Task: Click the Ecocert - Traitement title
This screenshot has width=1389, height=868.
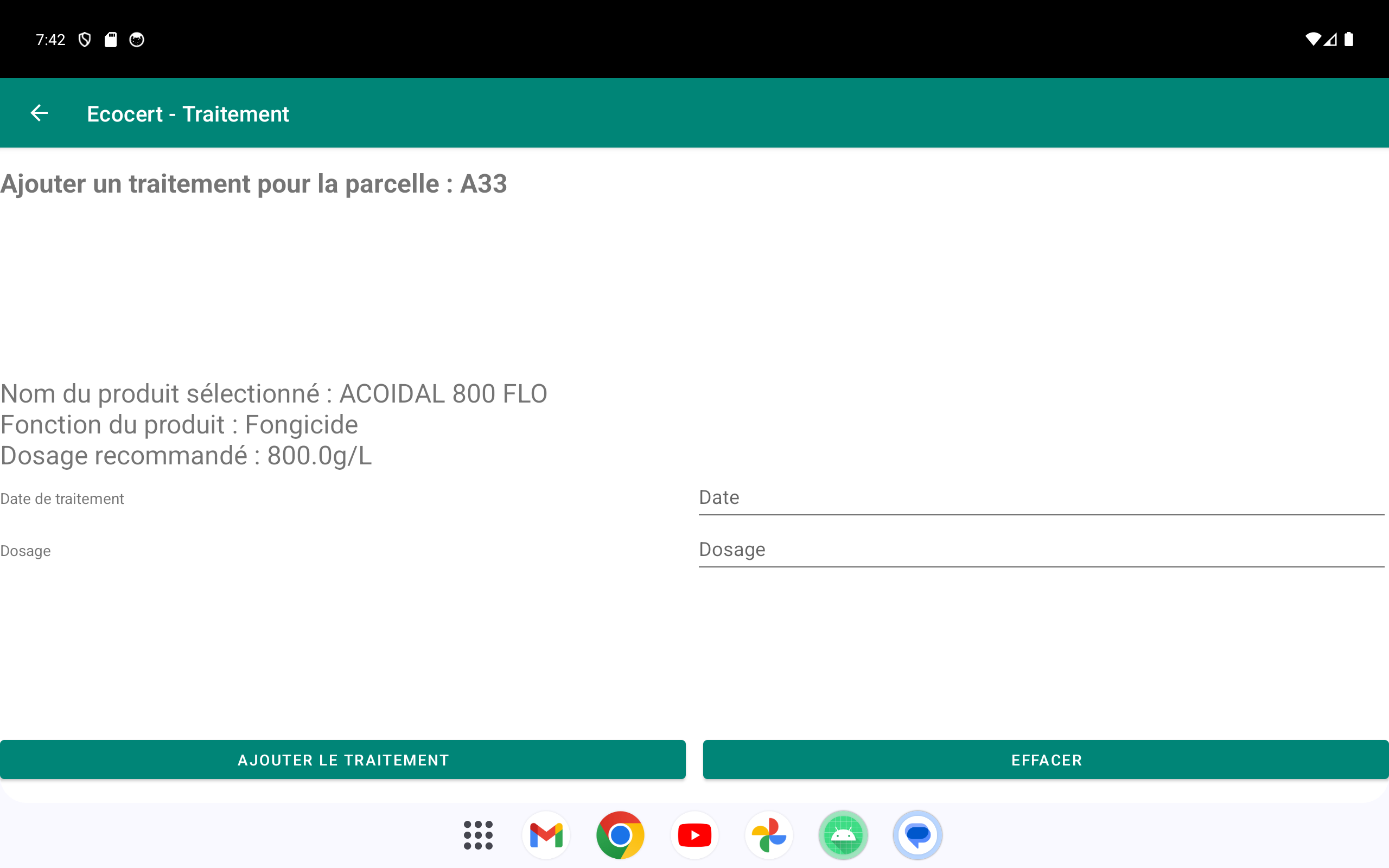Action: pyautogui.click(x=188, y=114)
